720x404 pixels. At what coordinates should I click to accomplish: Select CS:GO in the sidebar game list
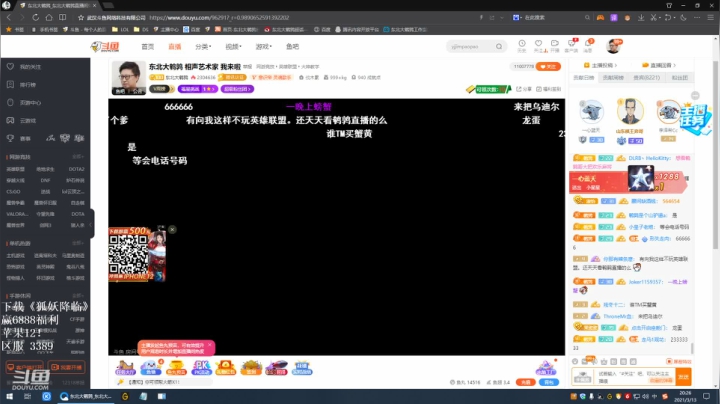coord(13,192)
